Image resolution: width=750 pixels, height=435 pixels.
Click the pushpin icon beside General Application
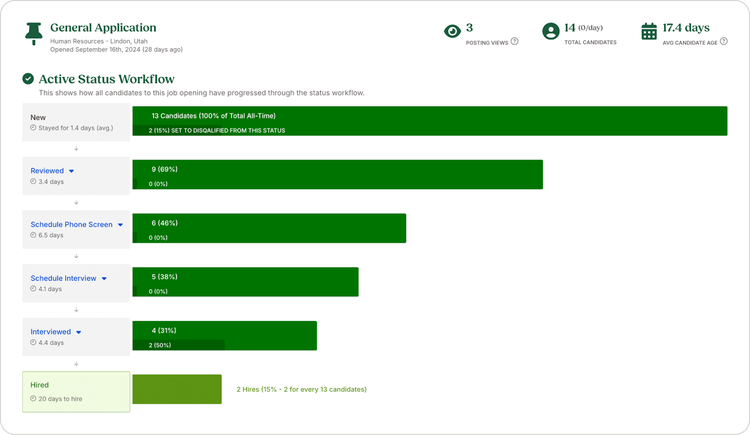tap(33, 33)
